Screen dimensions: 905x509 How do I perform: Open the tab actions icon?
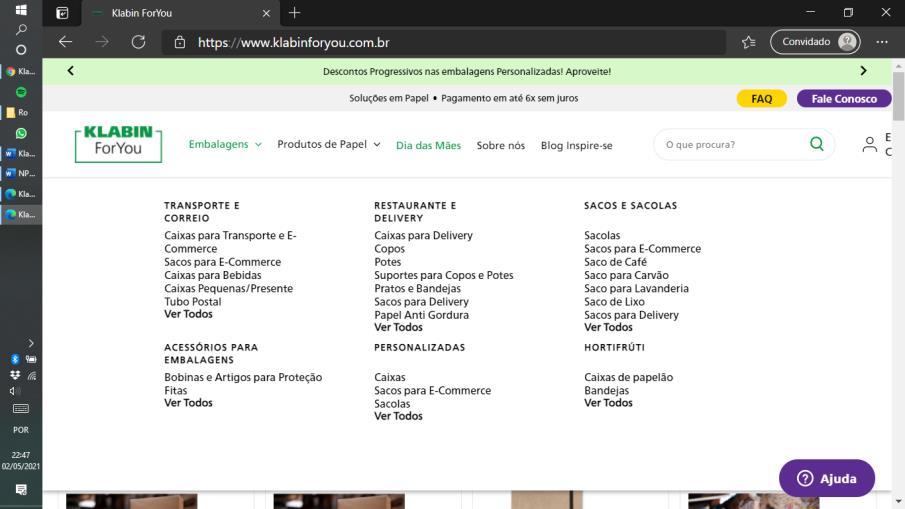[62, 13]
